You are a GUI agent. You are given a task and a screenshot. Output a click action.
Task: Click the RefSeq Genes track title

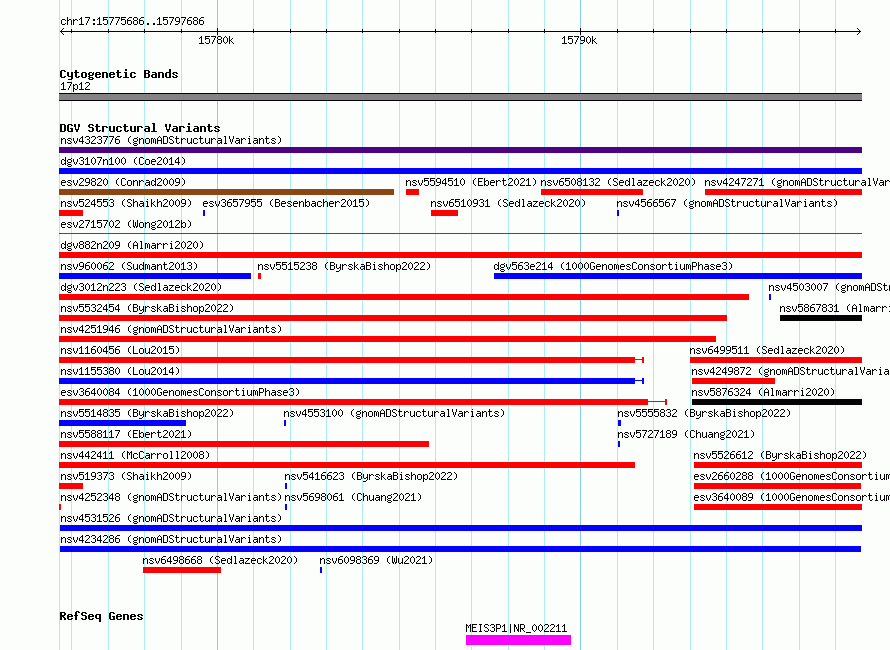101,617
